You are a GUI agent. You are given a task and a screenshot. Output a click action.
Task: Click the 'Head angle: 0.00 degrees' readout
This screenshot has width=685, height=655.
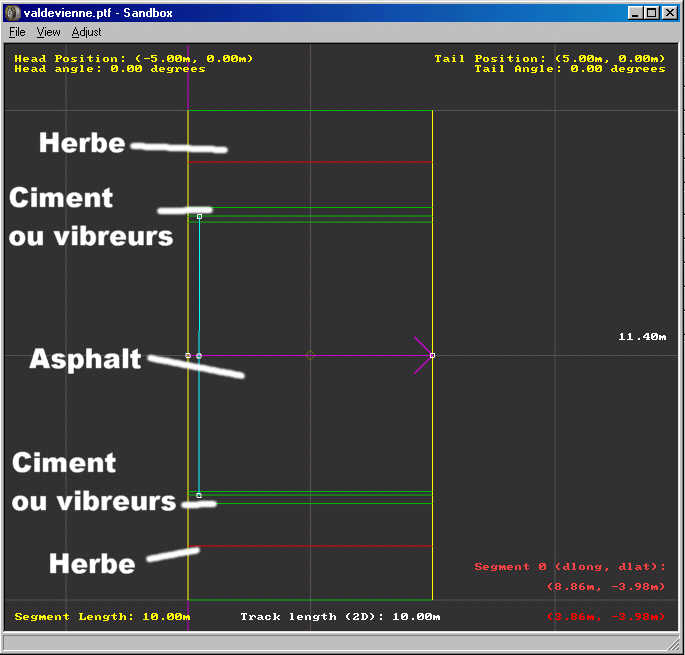point(110,69)
